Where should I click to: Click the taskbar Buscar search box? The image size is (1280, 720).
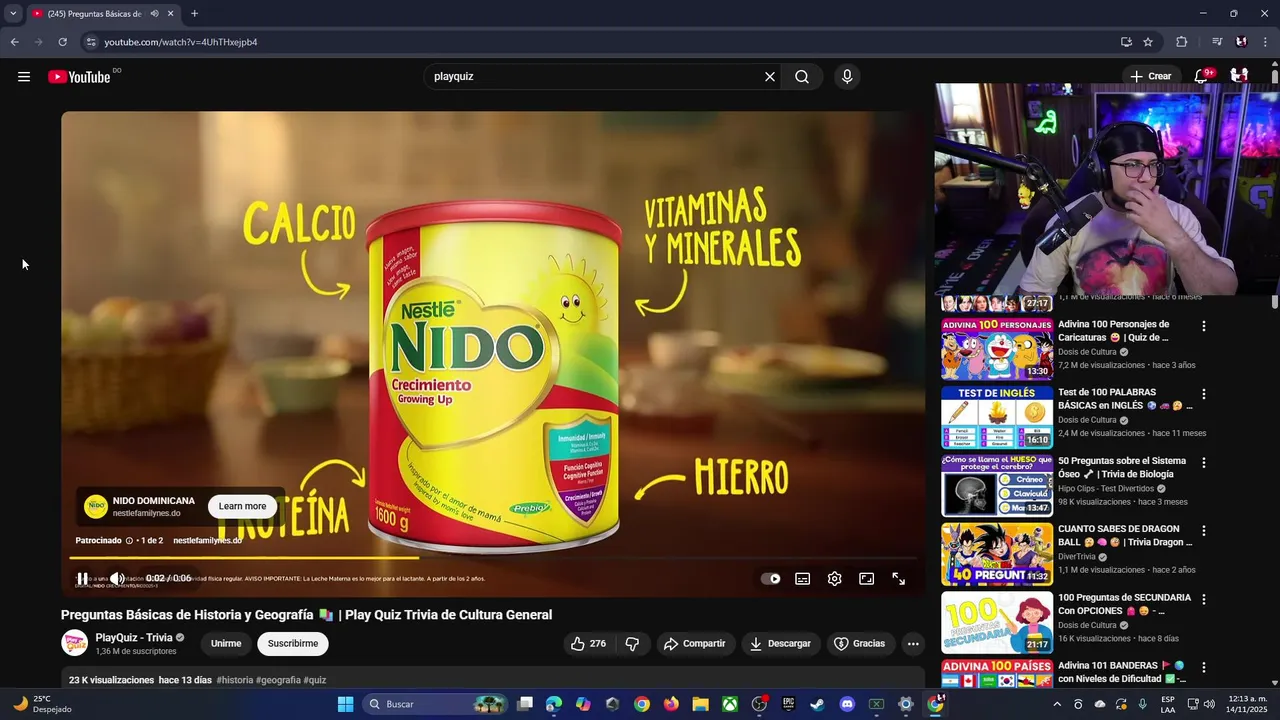435,704
